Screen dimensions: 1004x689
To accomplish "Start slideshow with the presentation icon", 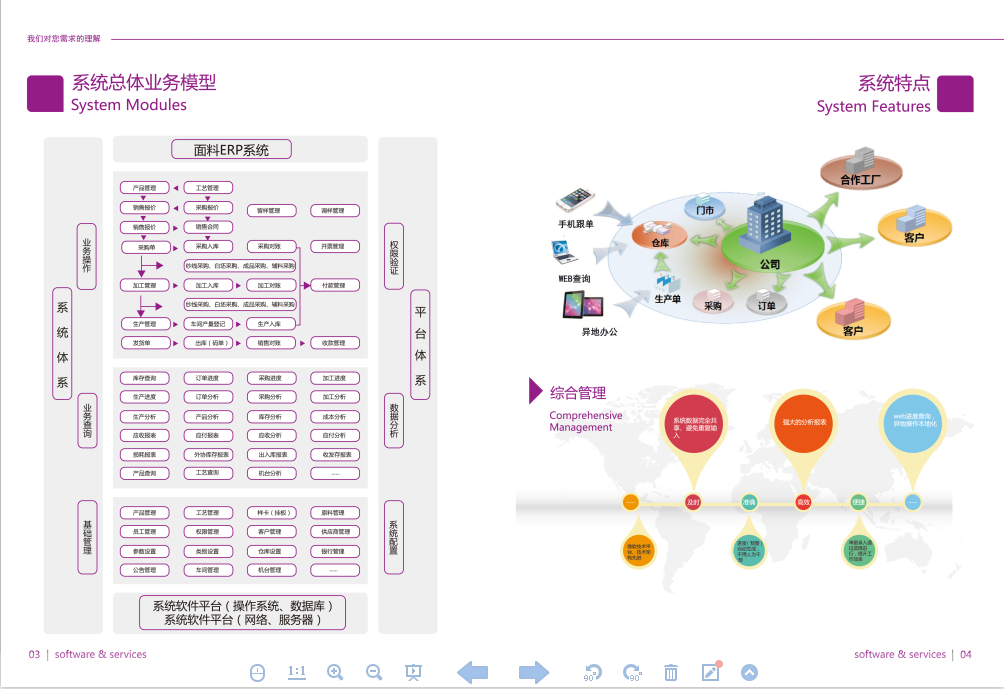I will pyautogui.click(x=413, y=672).
